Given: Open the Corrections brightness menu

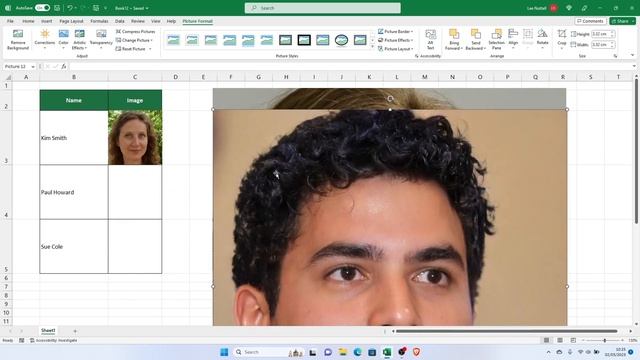Looking at the screenshot, I should coord(44,40).
